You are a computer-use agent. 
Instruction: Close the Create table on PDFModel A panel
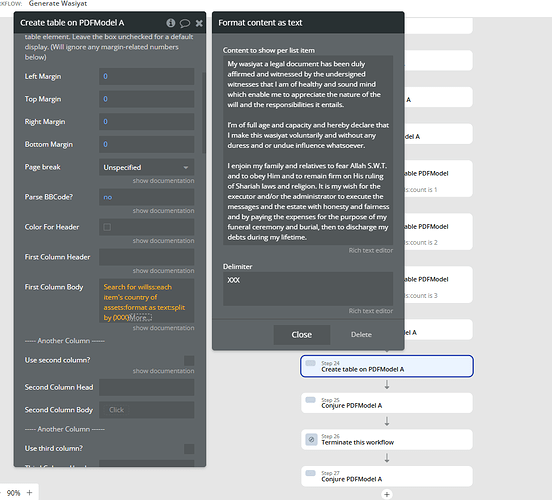point(199,23)
